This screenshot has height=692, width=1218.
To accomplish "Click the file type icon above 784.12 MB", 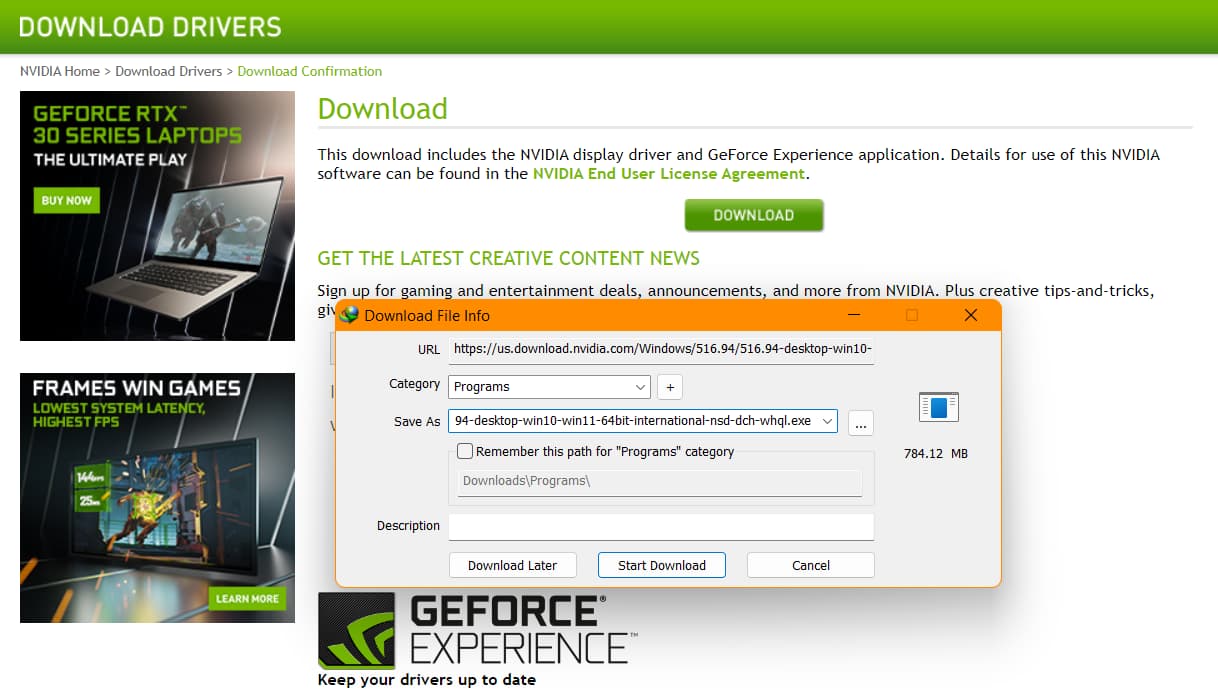I will click(937, 406).
